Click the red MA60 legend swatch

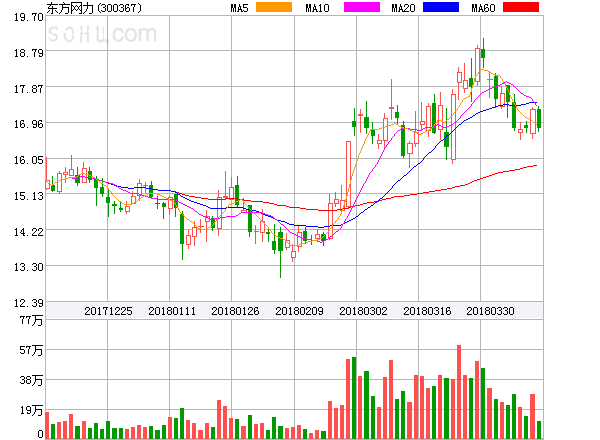pyautogui.click(x=521, y=7)
